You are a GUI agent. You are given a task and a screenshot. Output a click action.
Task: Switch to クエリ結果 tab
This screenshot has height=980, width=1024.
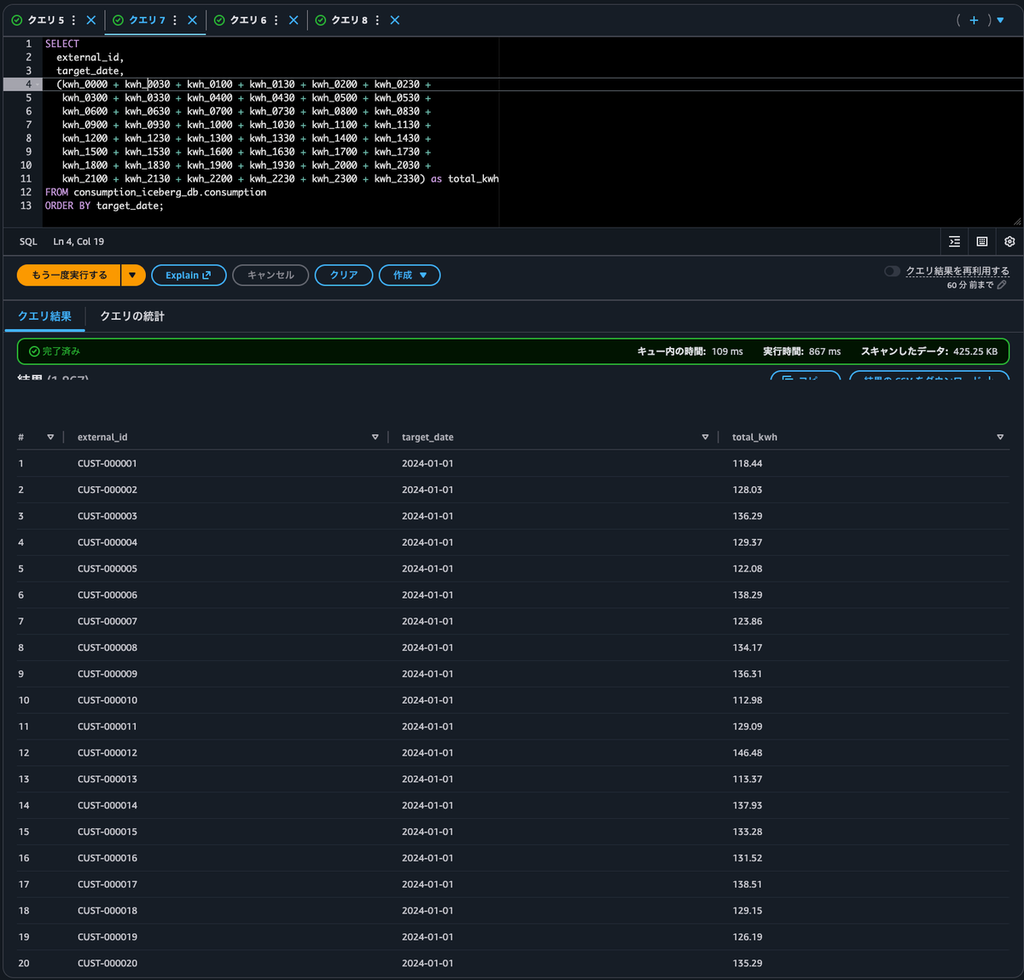[44, 317]
